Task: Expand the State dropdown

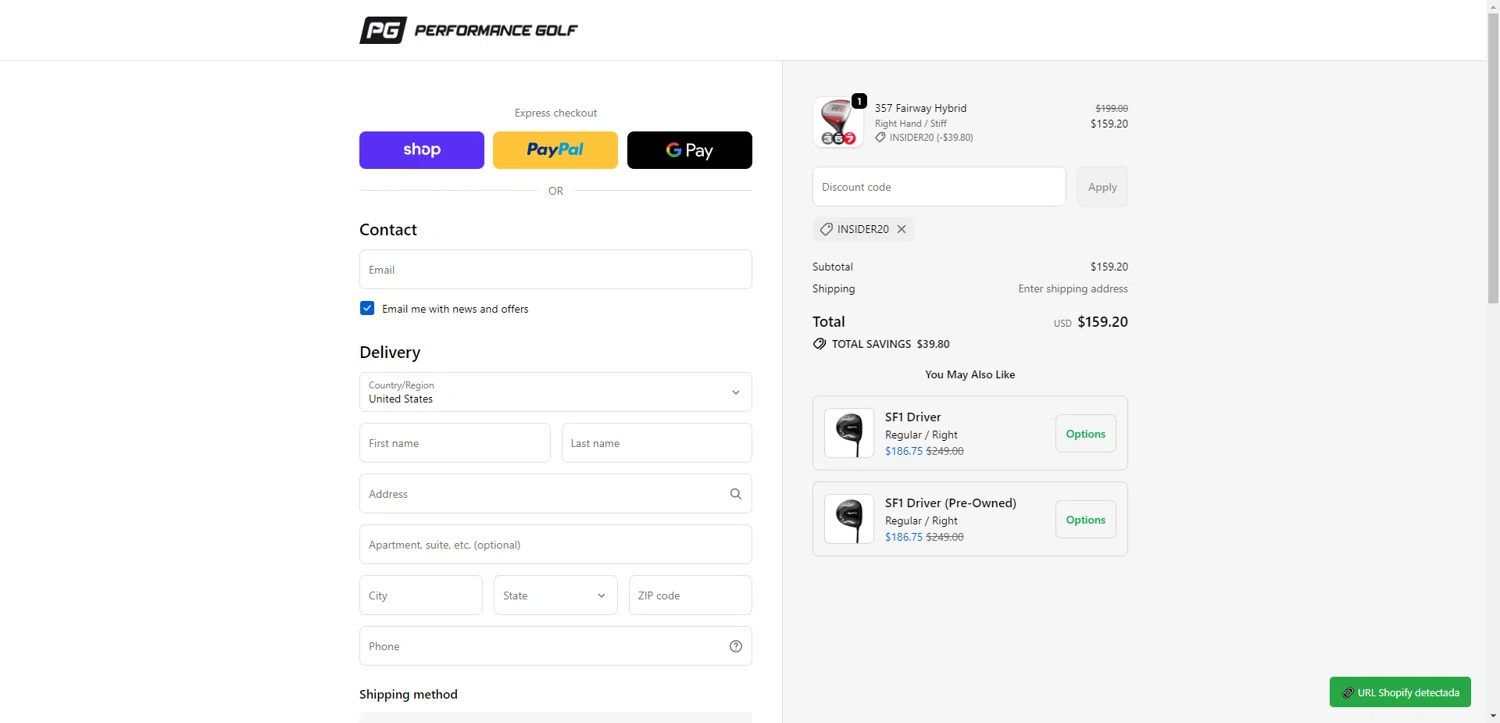Action: 555,595
